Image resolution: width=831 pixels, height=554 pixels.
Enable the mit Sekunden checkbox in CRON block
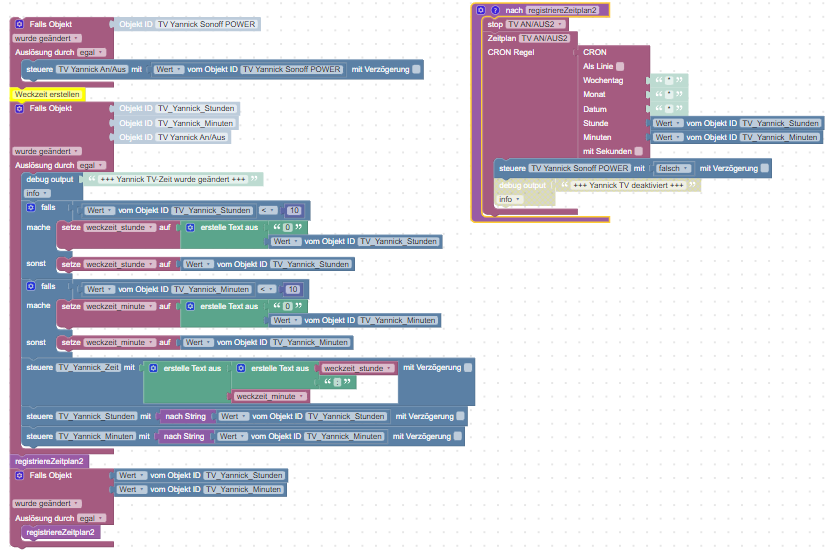pyautogui.click(x=639, y=151)
